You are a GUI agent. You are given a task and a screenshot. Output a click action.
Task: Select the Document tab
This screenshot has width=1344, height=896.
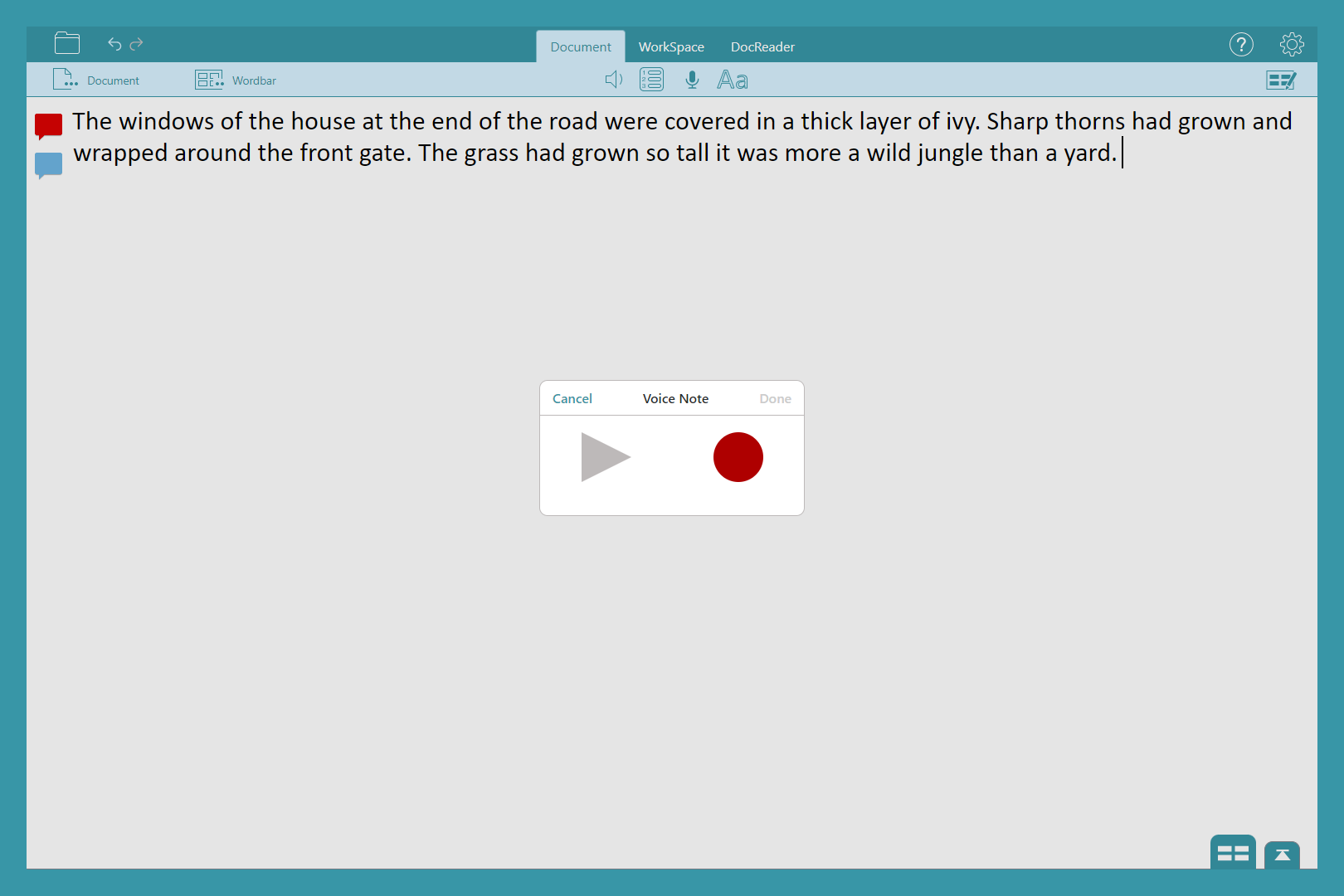[x=581, y=47]
